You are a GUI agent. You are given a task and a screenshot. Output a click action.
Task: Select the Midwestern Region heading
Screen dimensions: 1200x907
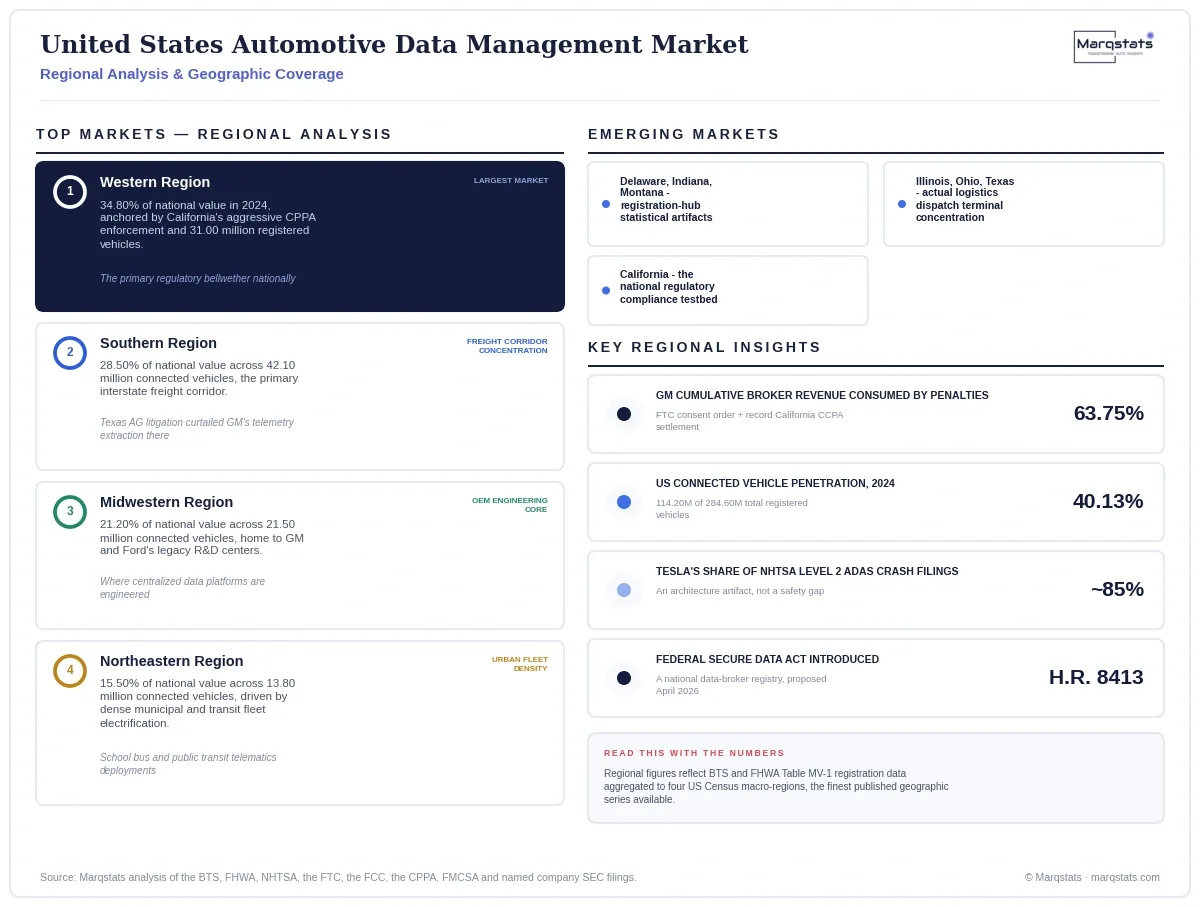pos(166,502)
